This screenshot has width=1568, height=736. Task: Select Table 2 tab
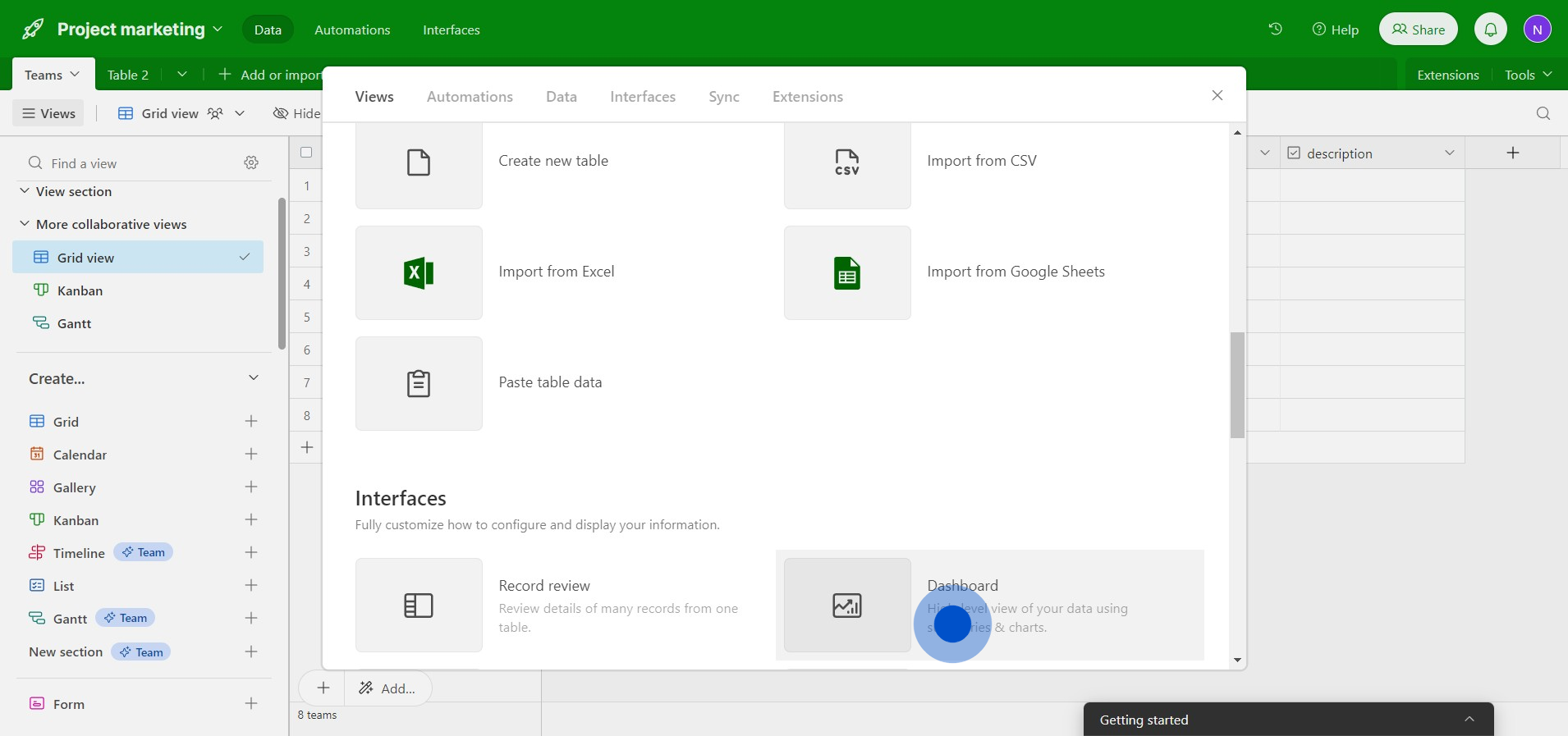tap(128, 75)
